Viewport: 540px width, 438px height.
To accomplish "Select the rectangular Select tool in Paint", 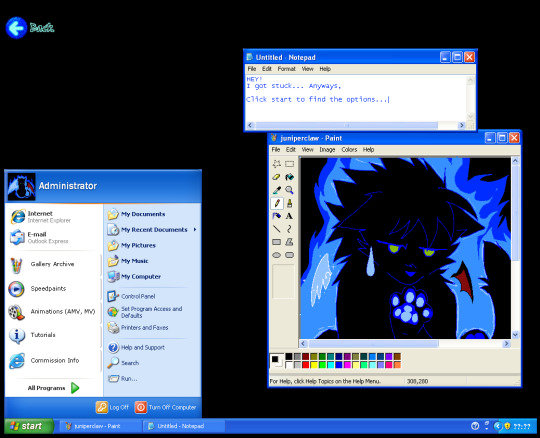I will (x=289, y=164).
